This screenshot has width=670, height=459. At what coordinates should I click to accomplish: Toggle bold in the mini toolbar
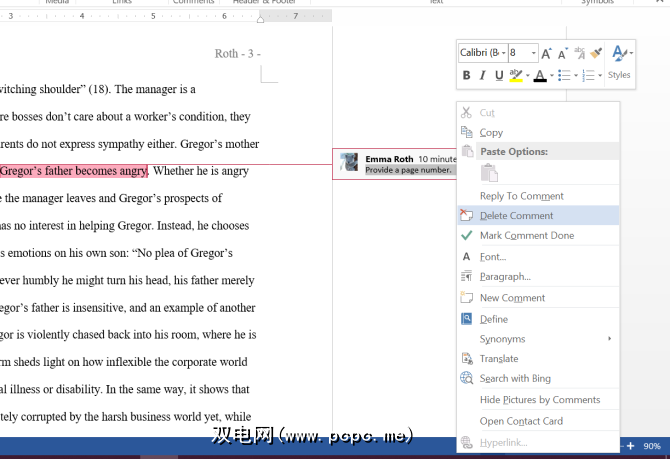(466, 75)
